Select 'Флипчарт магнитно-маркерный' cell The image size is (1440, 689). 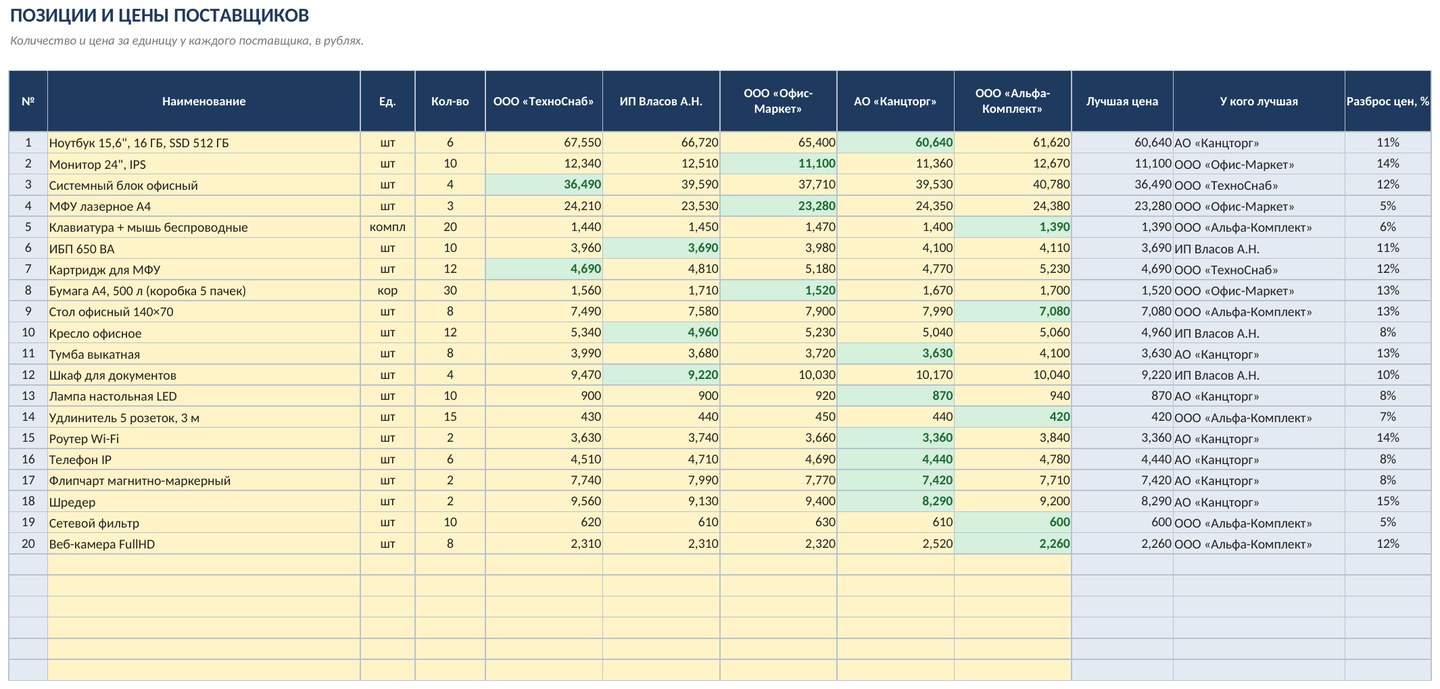[x=204, y=481]
